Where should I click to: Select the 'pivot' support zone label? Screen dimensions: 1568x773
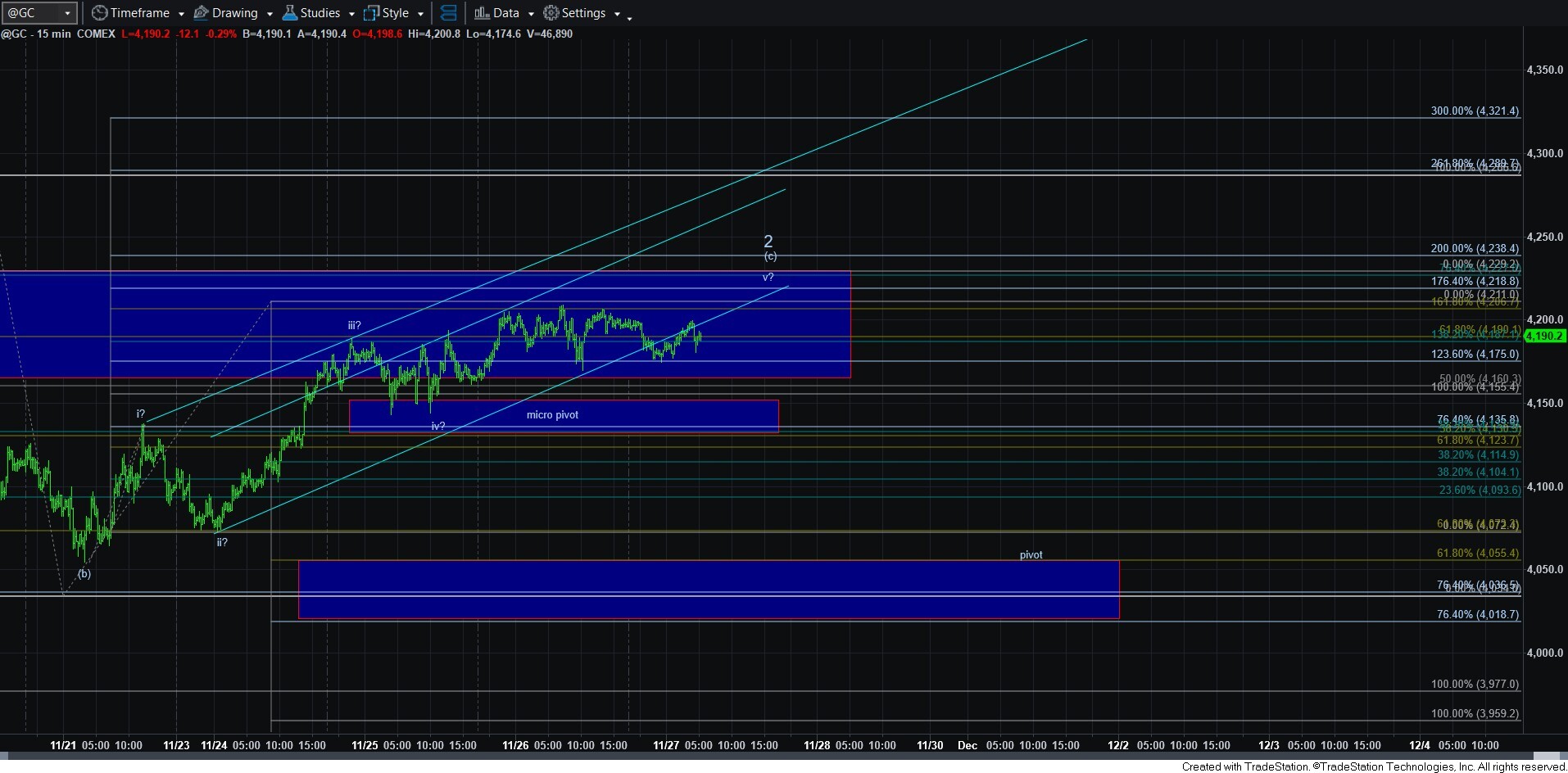pos(1031,555)
